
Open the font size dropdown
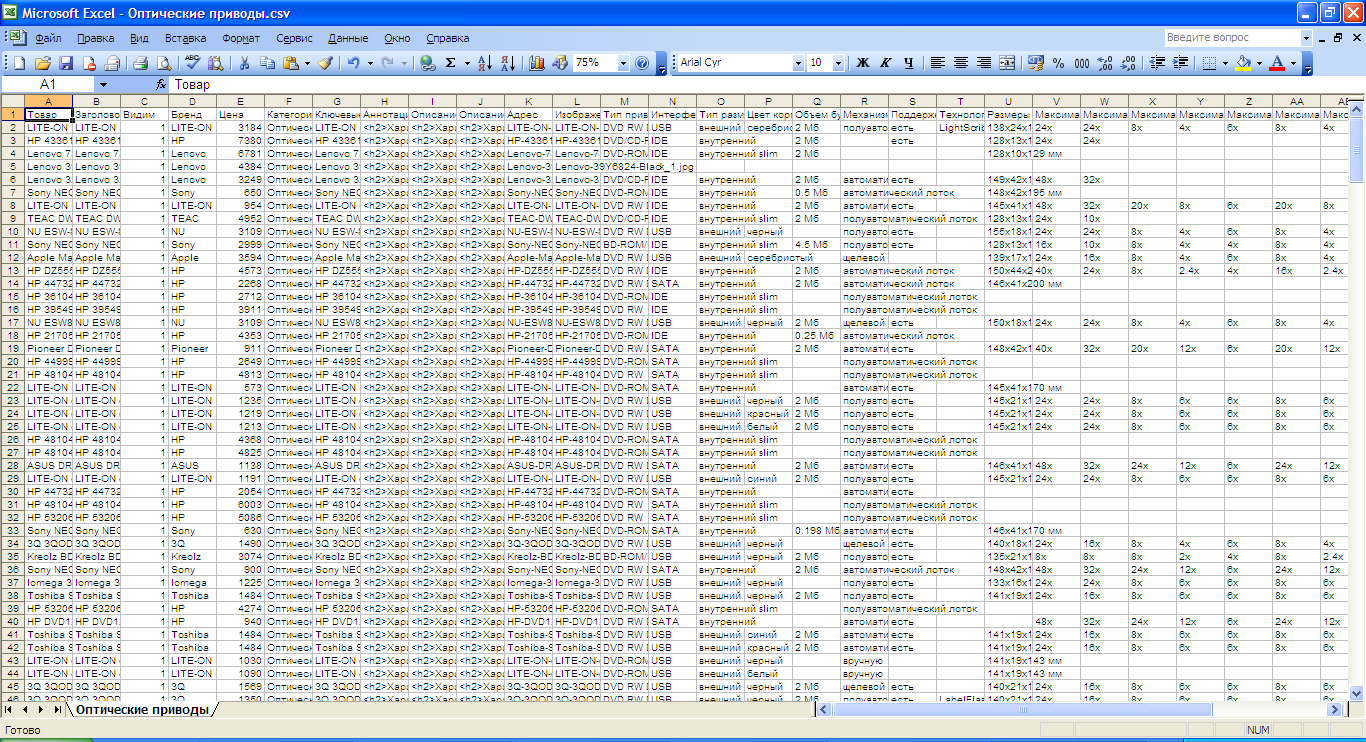click(838, 63)
